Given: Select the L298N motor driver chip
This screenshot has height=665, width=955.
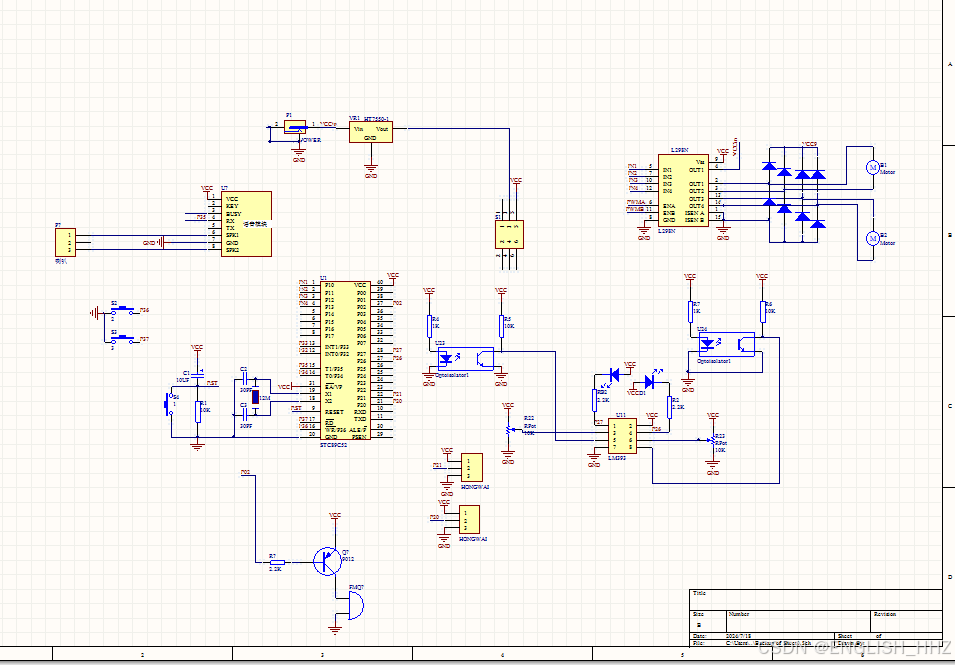Looking at the screenshot, I should coord(683,190).
